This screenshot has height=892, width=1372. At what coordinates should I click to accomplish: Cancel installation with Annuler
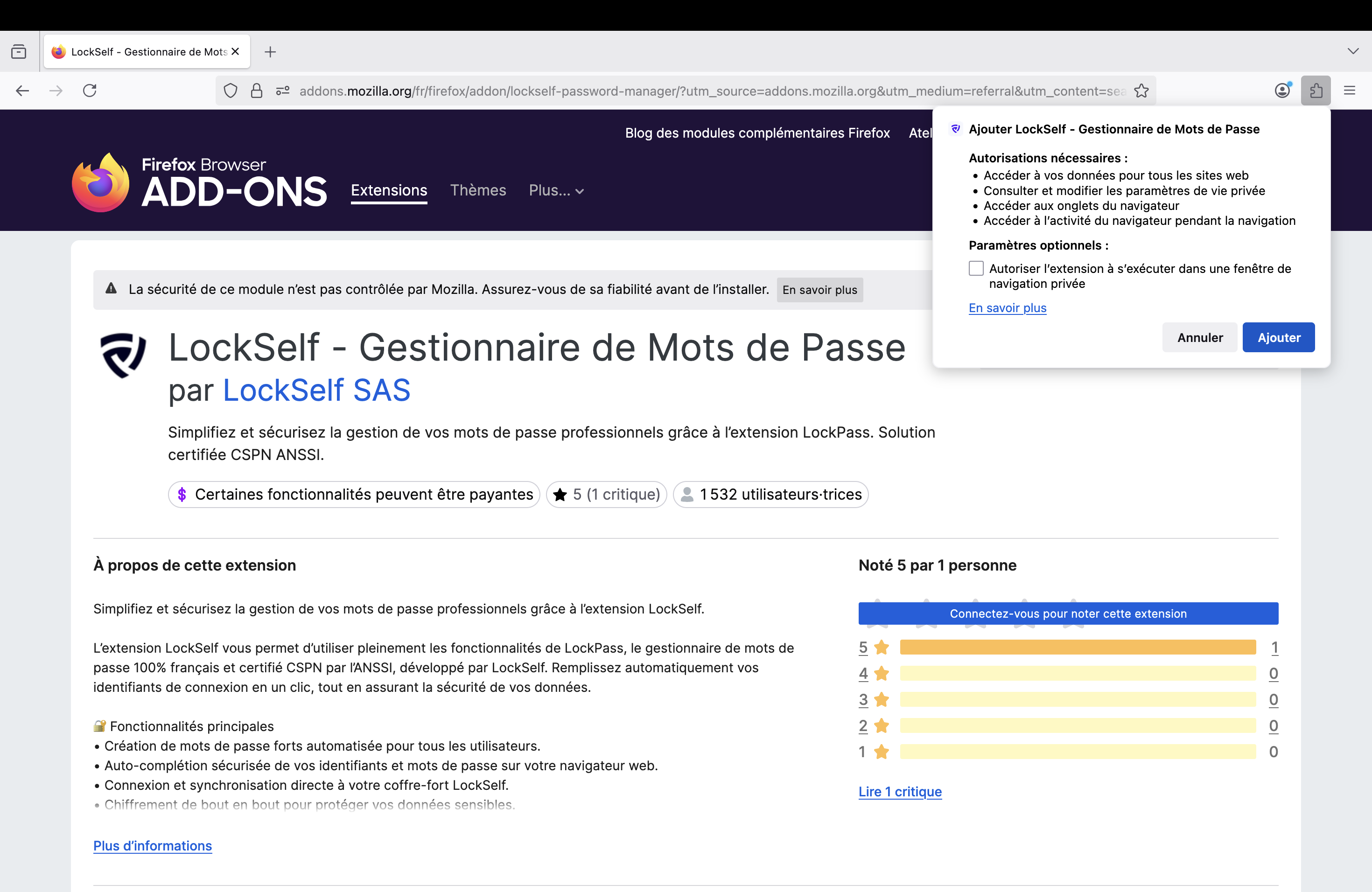point(1200,338)
